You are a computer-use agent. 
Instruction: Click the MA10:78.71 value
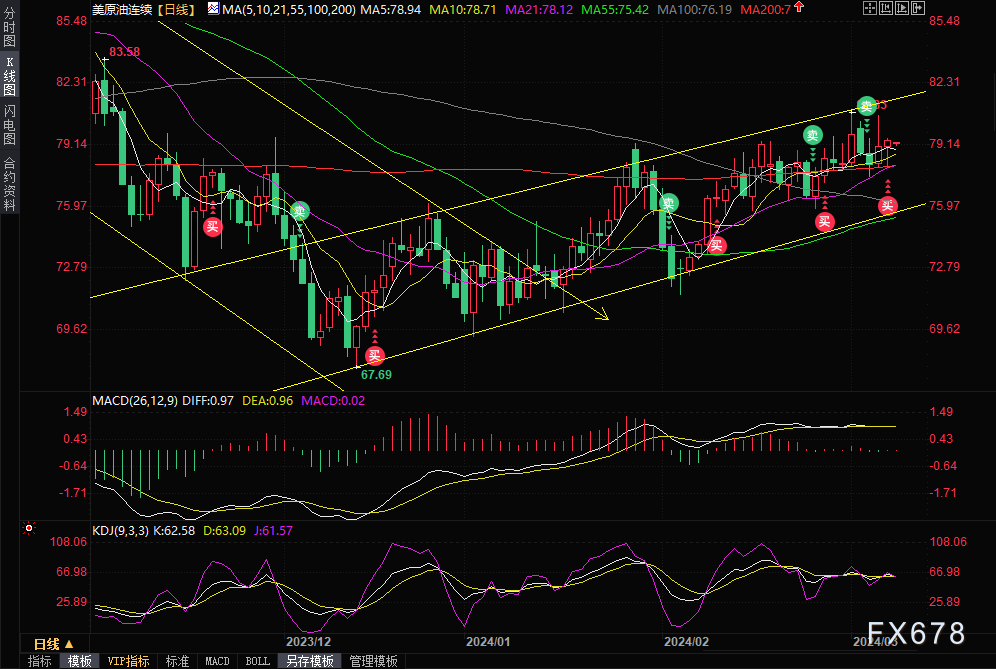463,10
